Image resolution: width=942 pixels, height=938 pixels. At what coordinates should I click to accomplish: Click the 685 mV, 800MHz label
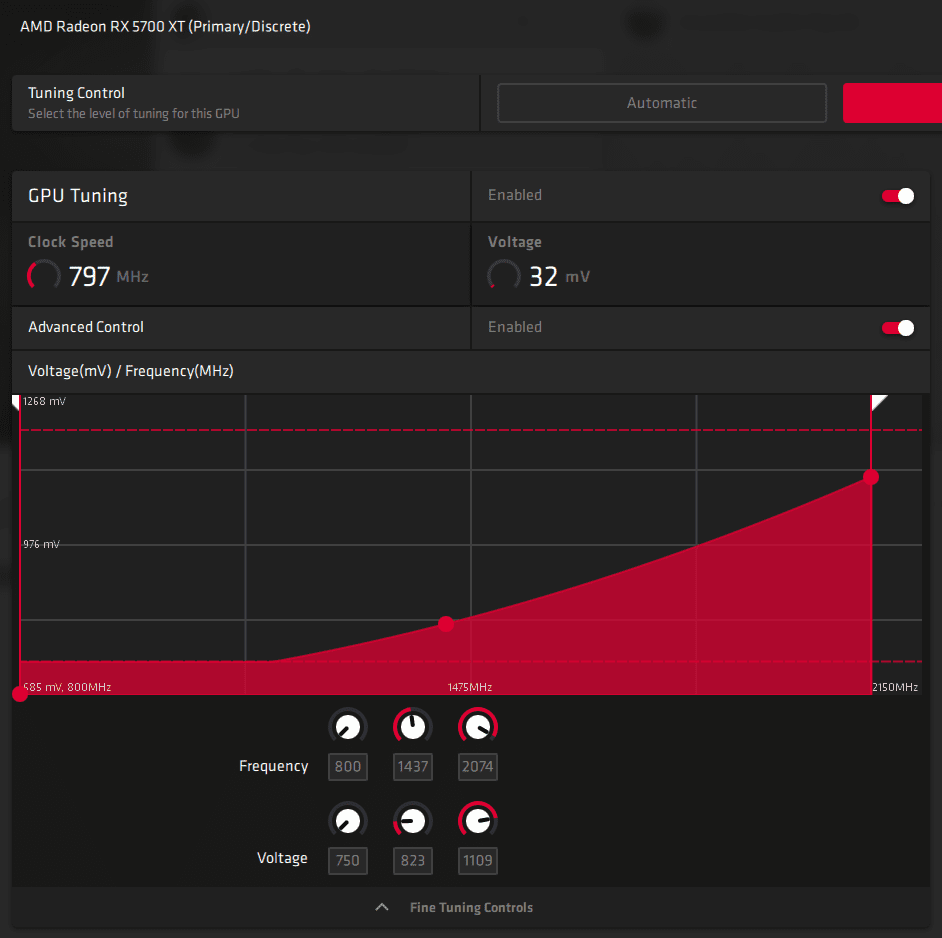coord(67,687)
